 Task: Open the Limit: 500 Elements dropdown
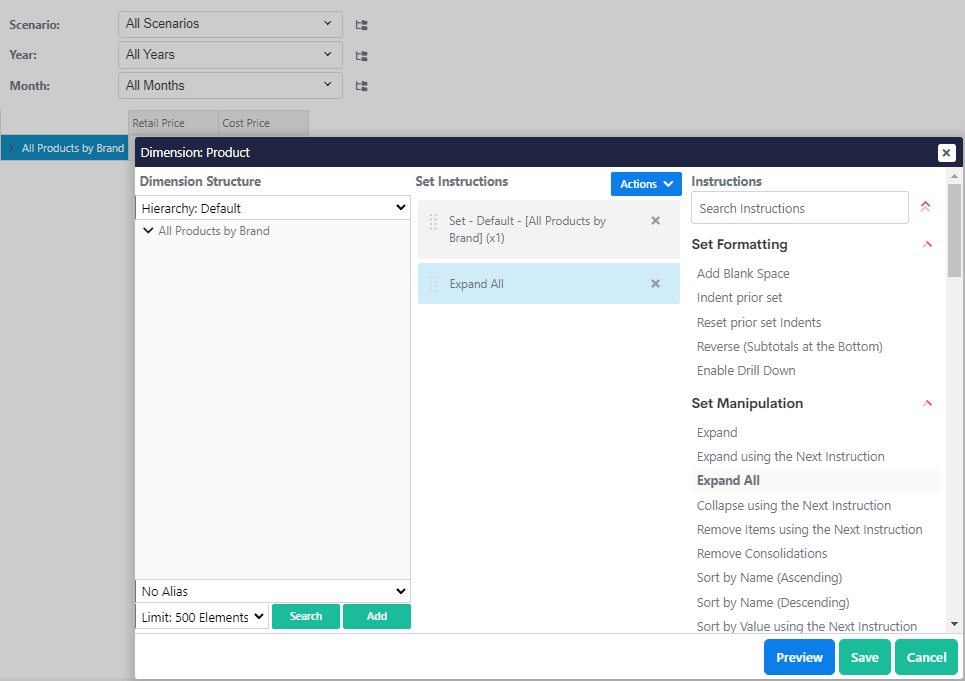click(x=202, y=617)
